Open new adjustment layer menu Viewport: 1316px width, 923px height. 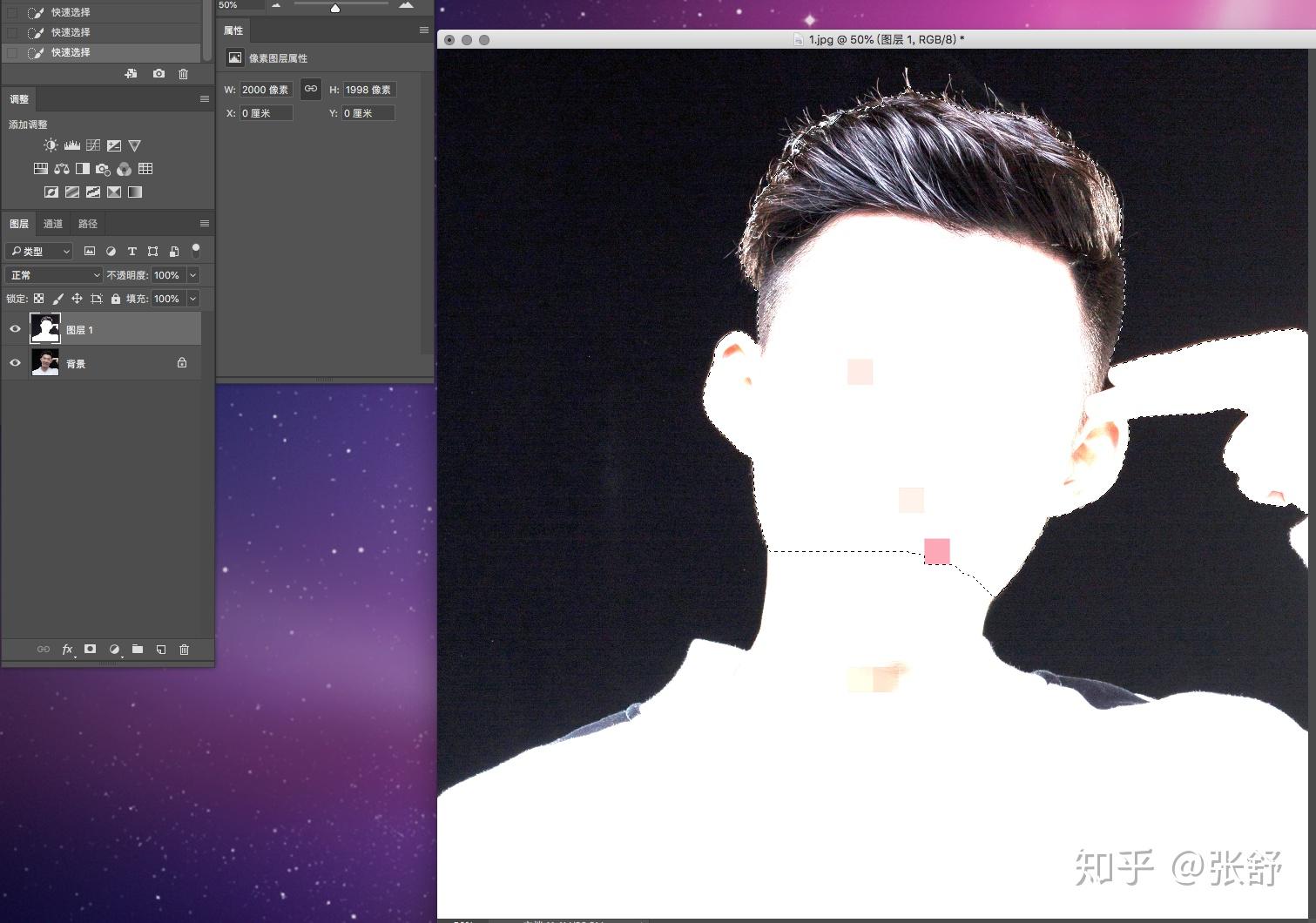114,649
